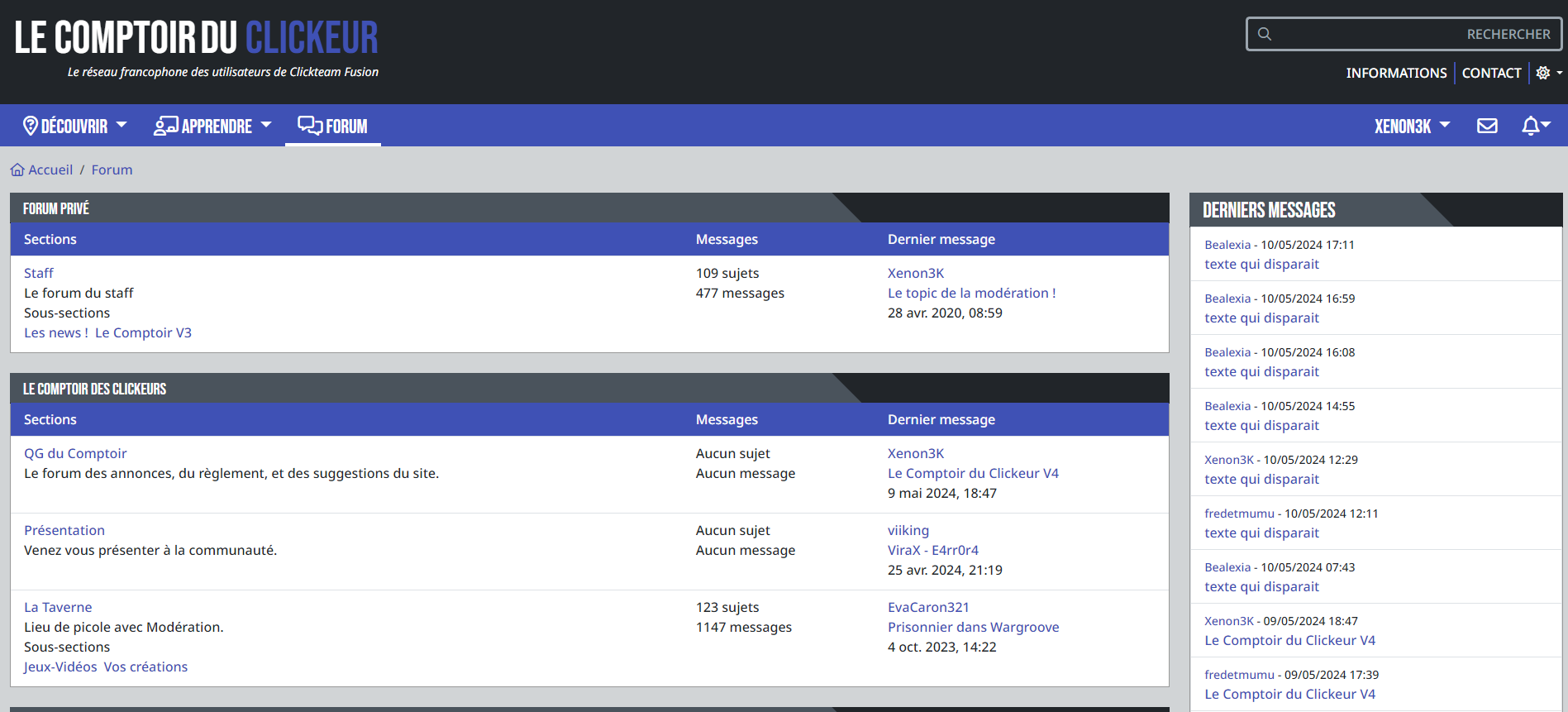Click the Le Comptoir du Clickeur logo

coord(197,39)
